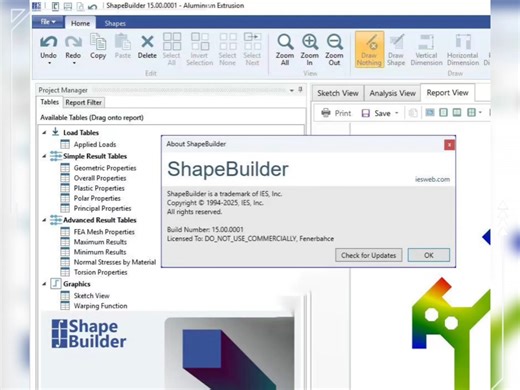Viewport: 520px width, 390px height.
Task: Select Maximum Results table
Action: pyautogui.click(x=100, y=242)
